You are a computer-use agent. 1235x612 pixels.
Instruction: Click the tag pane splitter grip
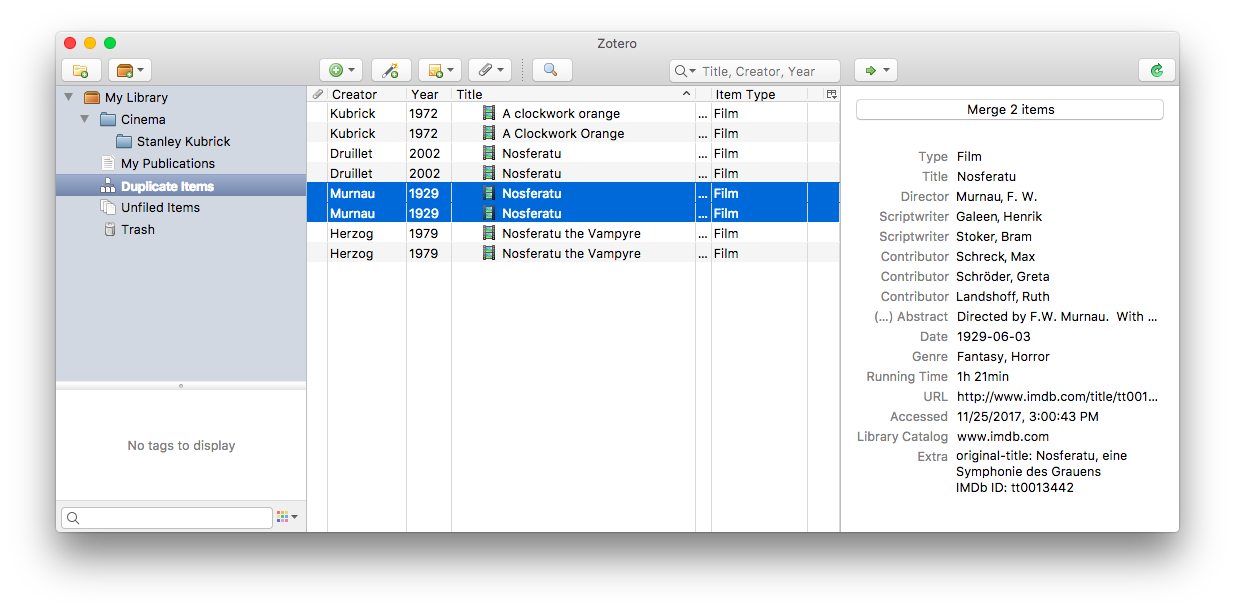coord(181,385)
